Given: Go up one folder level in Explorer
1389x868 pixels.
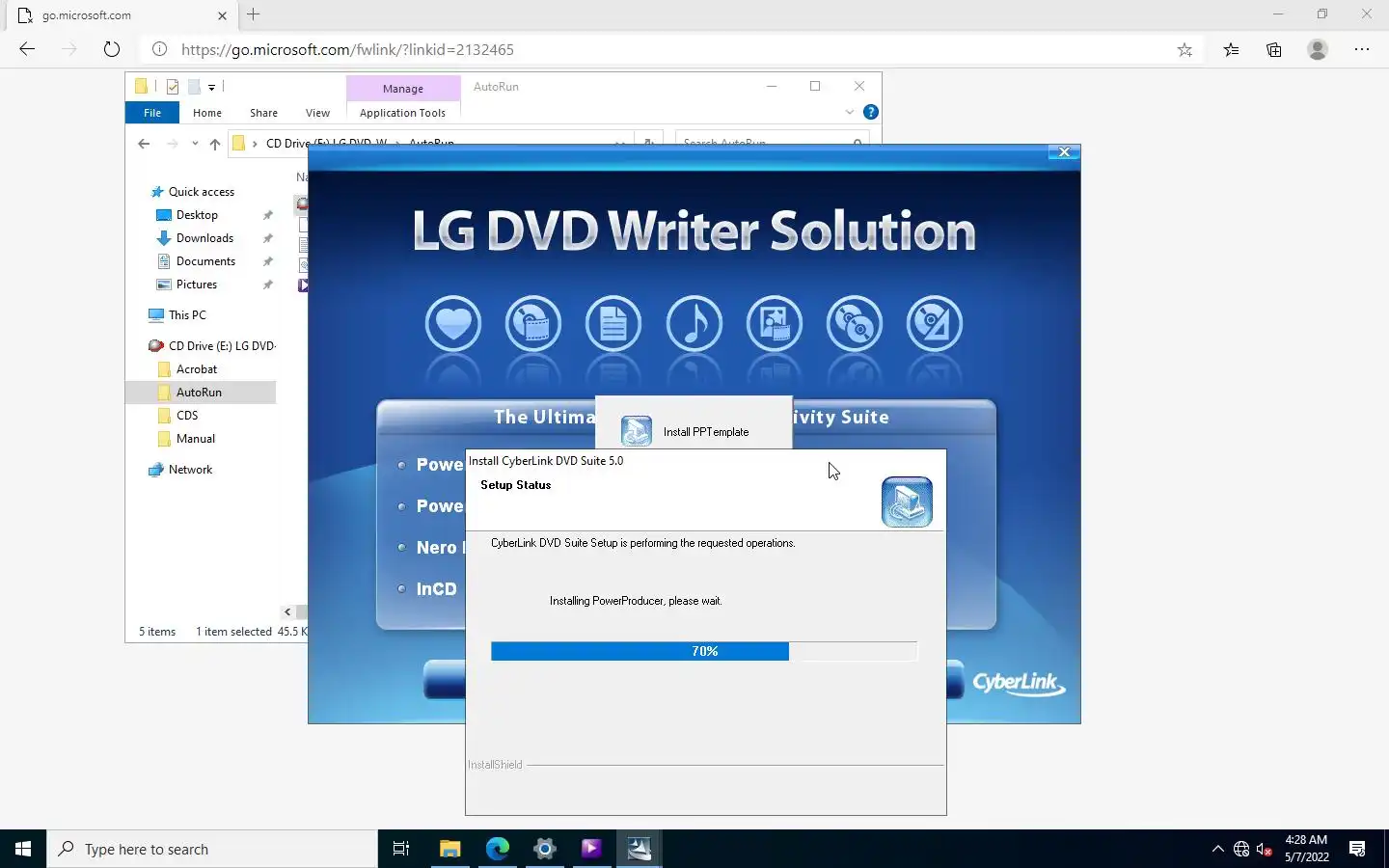Looking at the screenshot, I should coord(214,144).
